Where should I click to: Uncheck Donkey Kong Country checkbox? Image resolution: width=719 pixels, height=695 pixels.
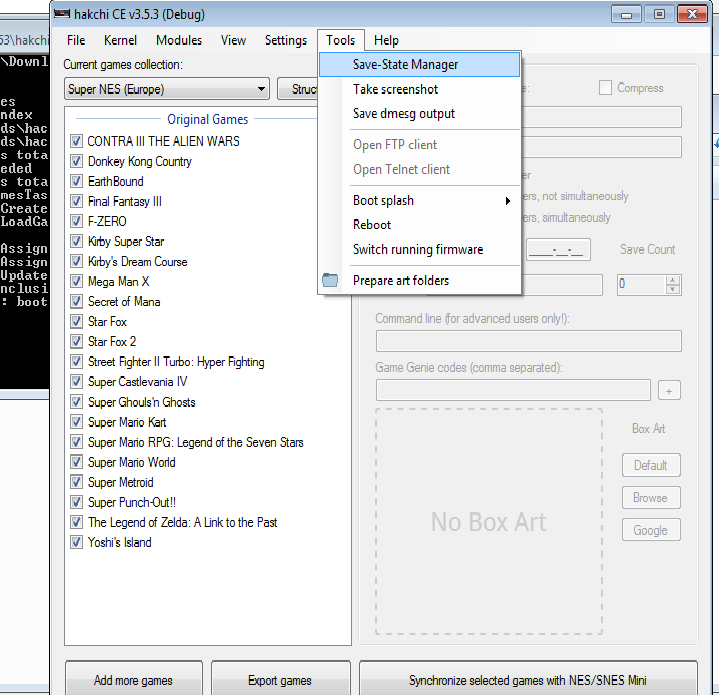(x=76, y=161)
